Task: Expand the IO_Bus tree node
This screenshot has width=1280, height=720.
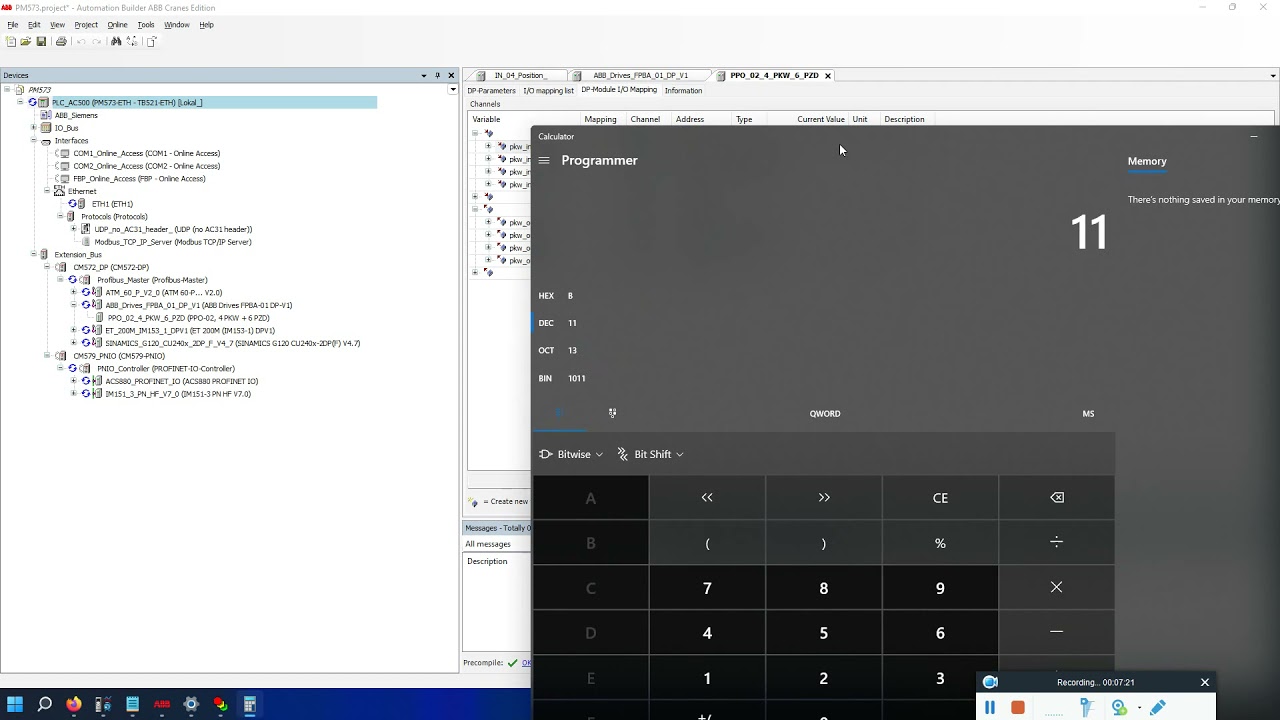Action: click(33, 128)
